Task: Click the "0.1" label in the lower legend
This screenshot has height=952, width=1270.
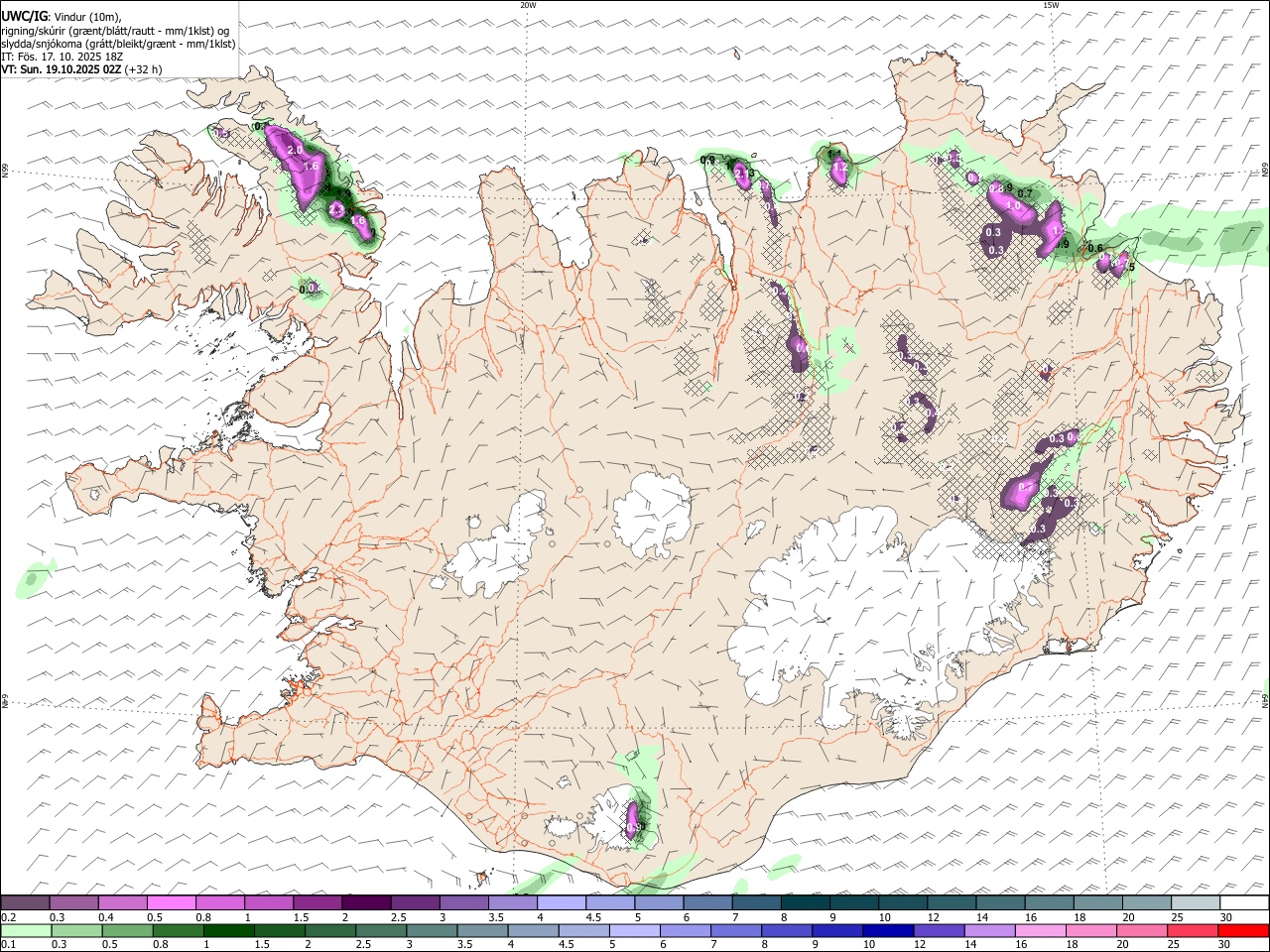Action: click(x=8, y=945)
